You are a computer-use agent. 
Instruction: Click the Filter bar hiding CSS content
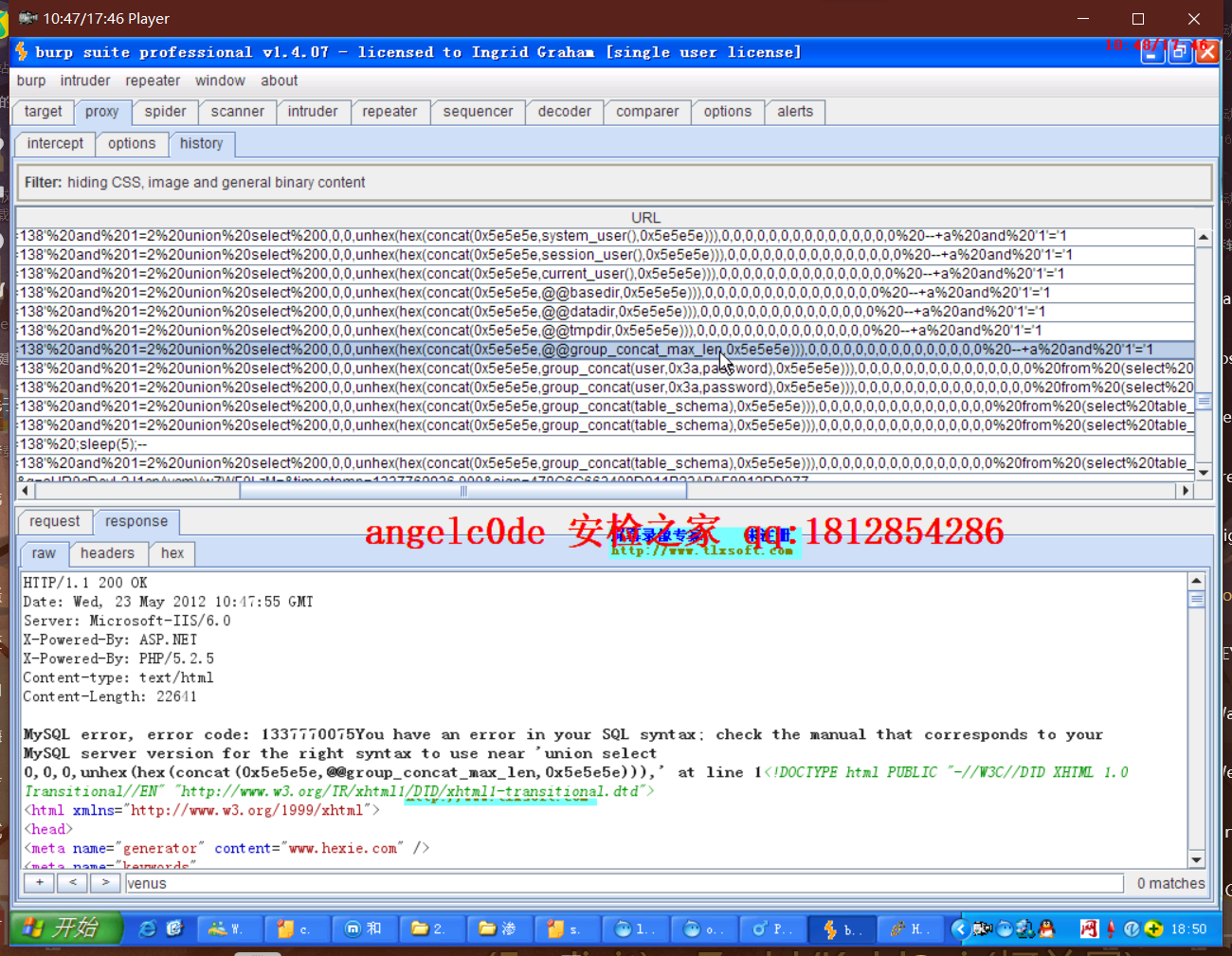(x=614, y=182)
